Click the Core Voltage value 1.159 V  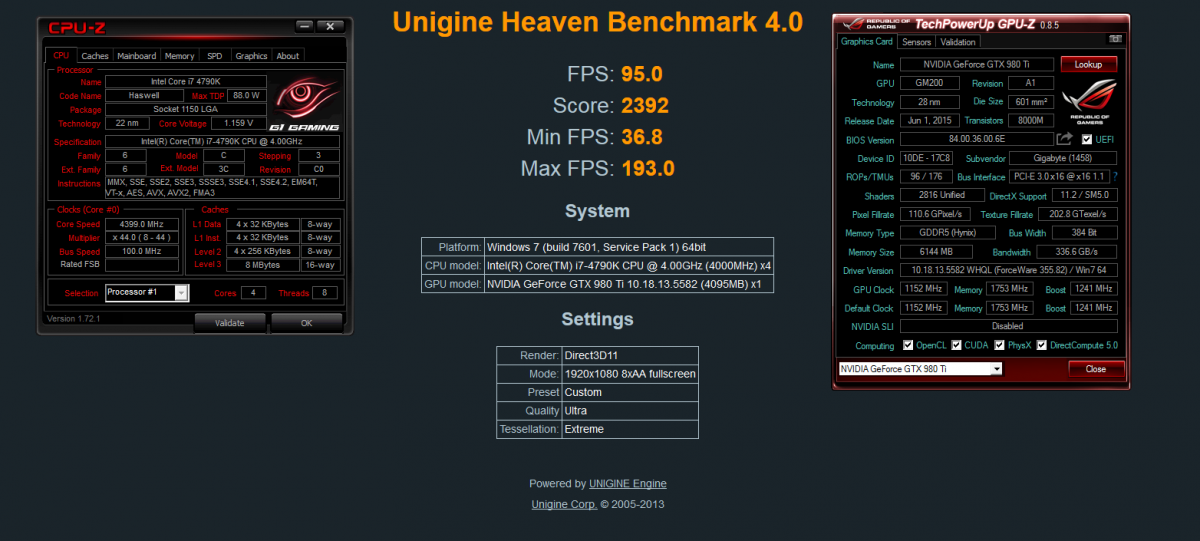pos(239,124)
